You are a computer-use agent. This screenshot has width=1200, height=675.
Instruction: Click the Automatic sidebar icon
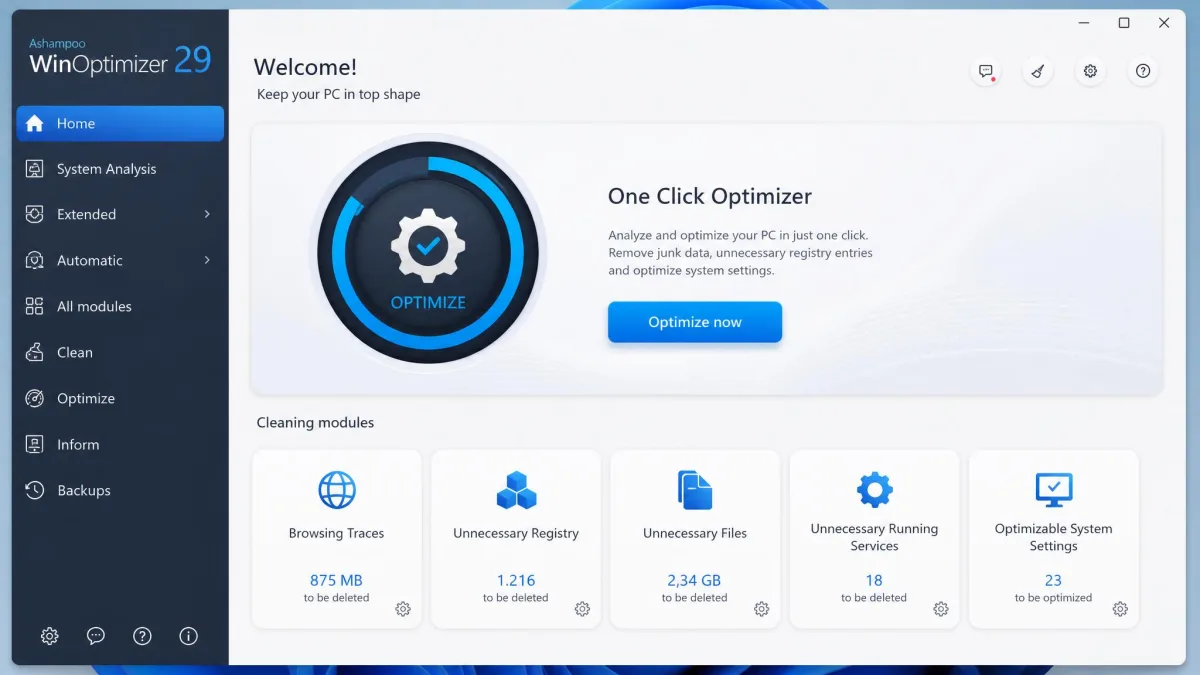35,260
